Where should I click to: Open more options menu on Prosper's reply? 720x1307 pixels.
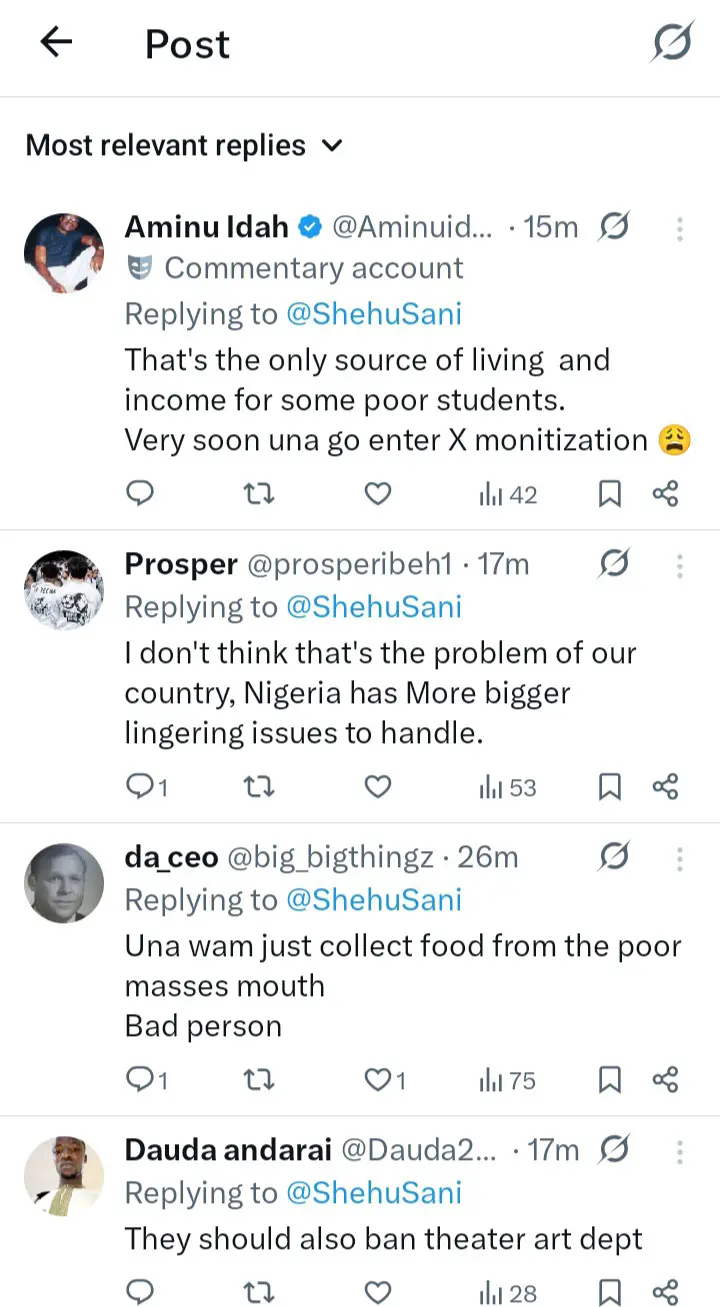tap(679, 566)
